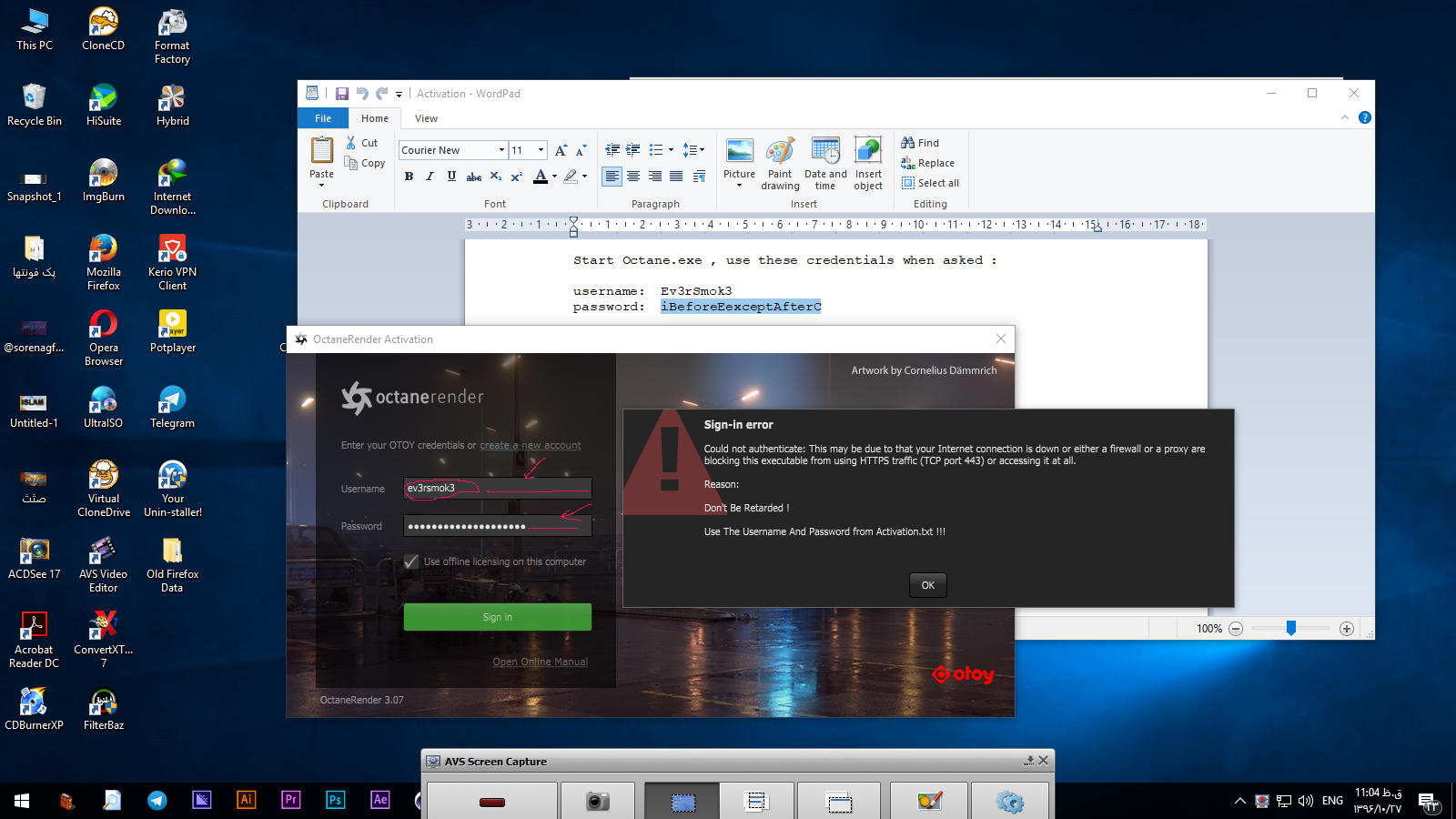This screenshot has width=1456, height=819.
Task: Click Select all in the Editing group
Action: click(930, 183)
